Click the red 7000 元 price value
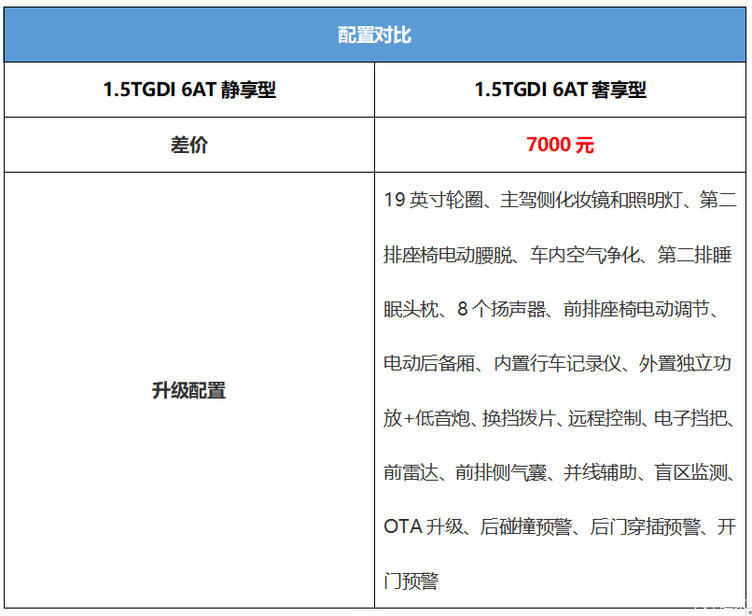The image size is (752, 616). 560,144
